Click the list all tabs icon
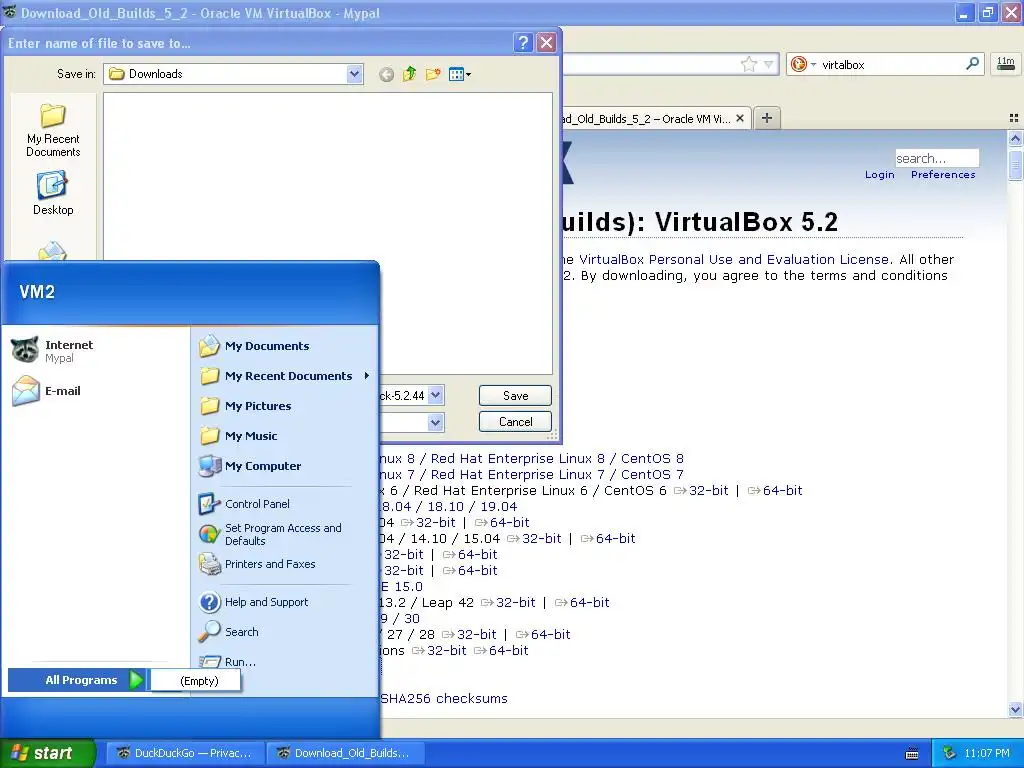The width and height of the screenshot is (1024, 768). pyautogui.click(x=1014, y=118)
